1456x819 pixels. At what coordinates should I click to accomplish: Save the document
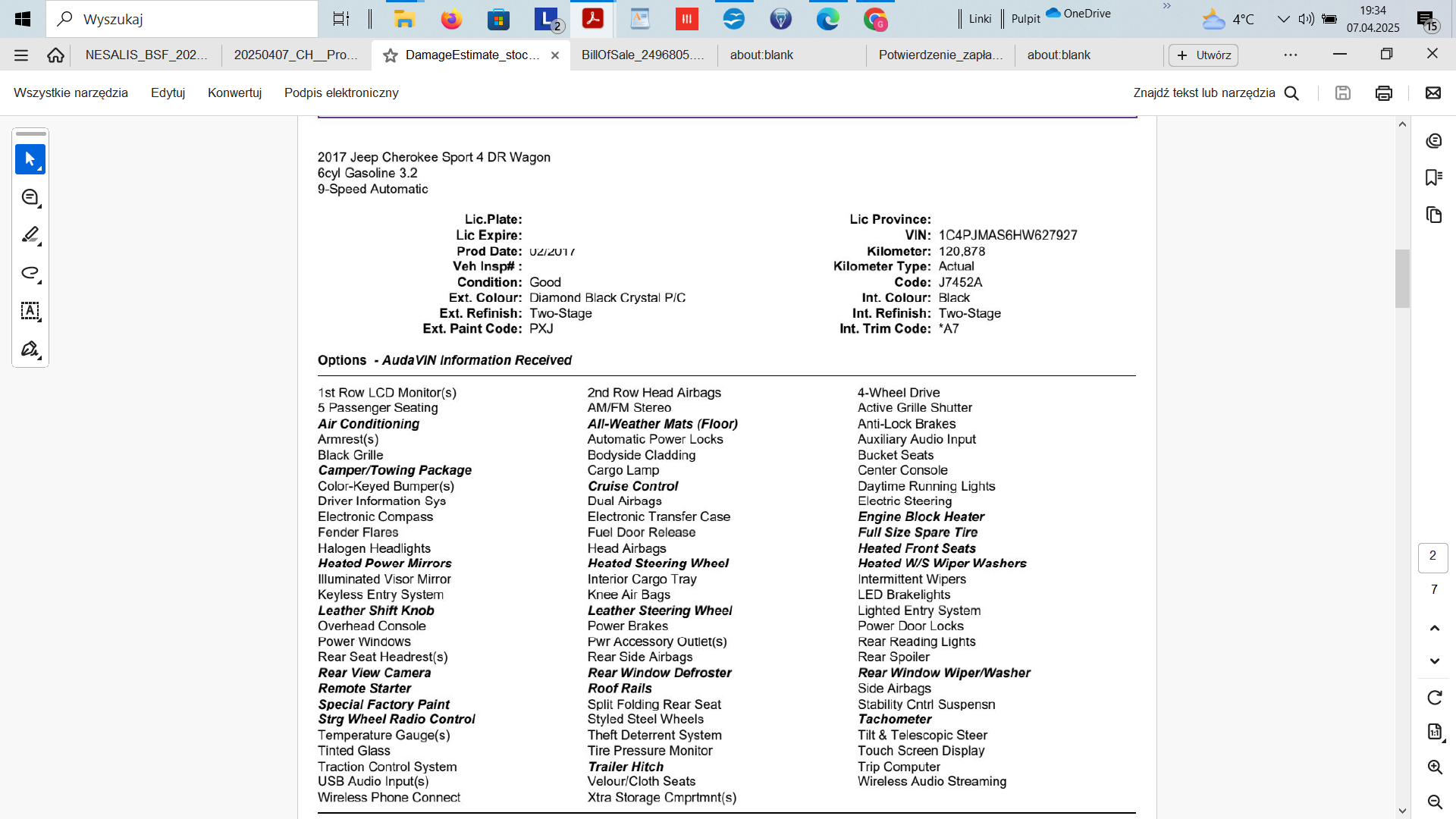tap(1343, 93)
